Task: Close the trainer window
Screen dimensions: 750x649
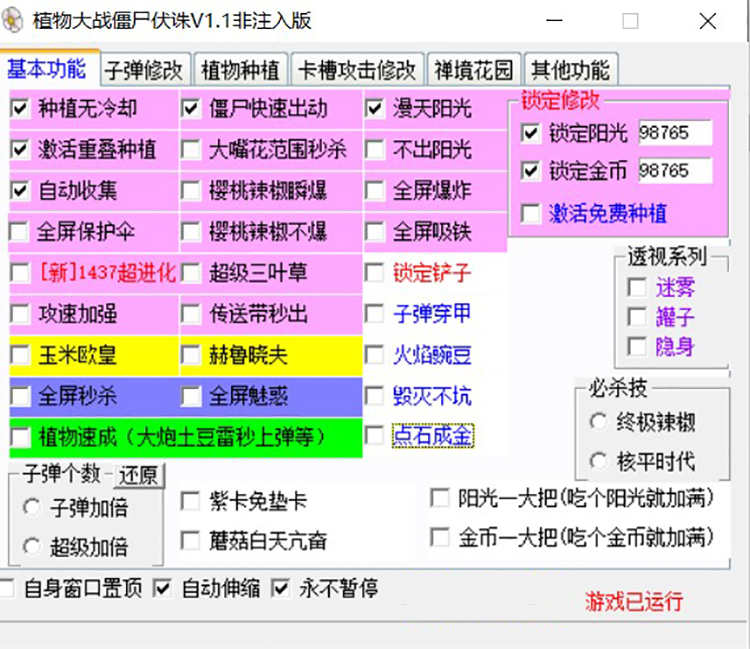Action: (707, 21)
